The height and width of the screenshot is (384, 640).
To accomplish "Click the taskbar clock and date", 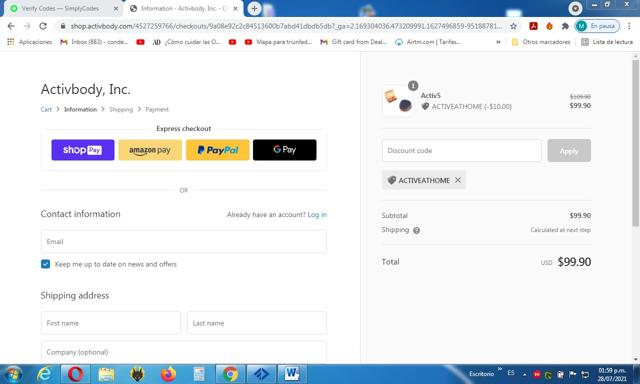I will click(612, 375).
